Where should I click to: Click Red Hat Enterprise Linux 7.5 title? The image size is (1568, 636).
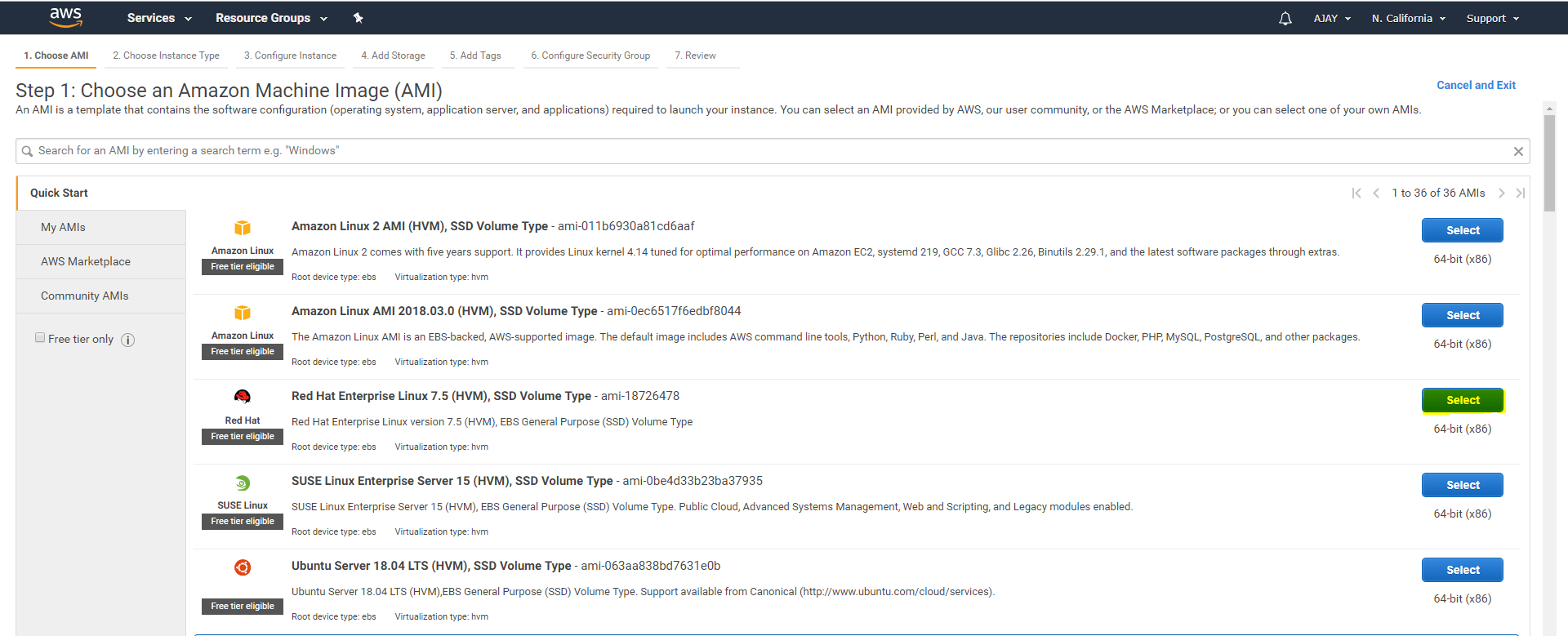tap(441, 396)
